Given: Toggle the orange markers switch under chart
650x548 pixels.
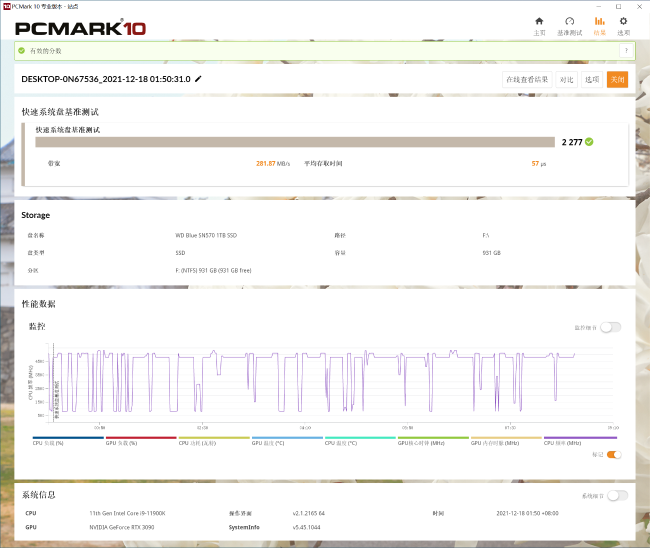Looking at the screenshot, I should coord(614,455).
